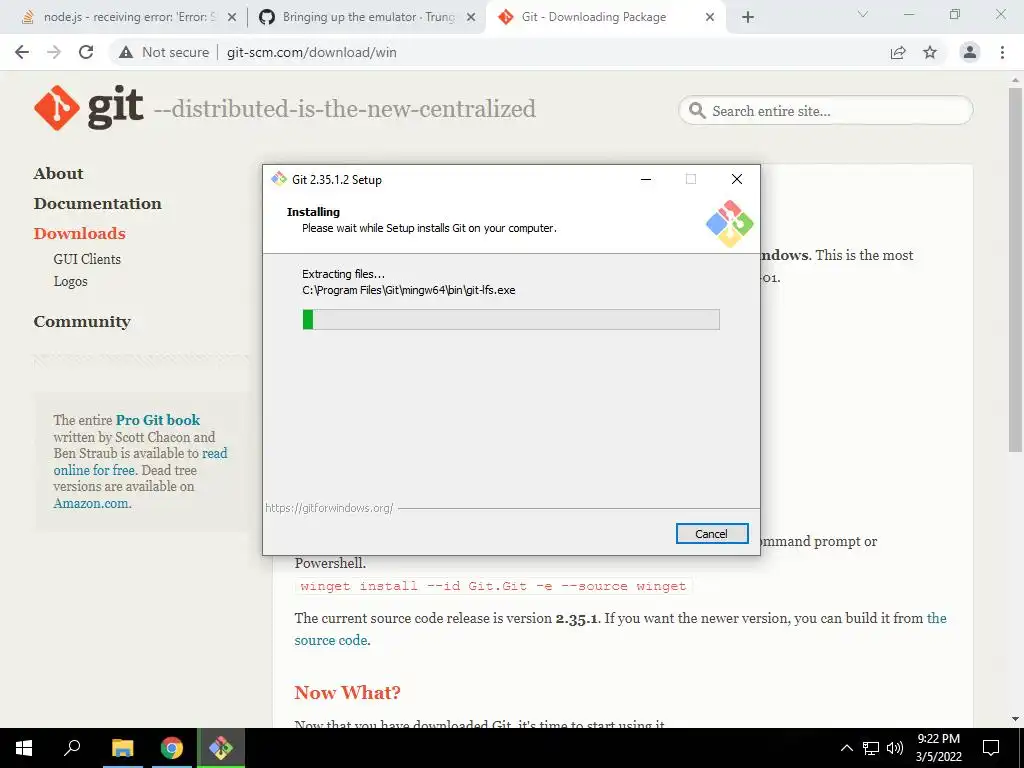Screen dimensions: 1024x768
Task: Click the git tagline distributed-is-the-new-centralized
Action: (x=344, y=109)
